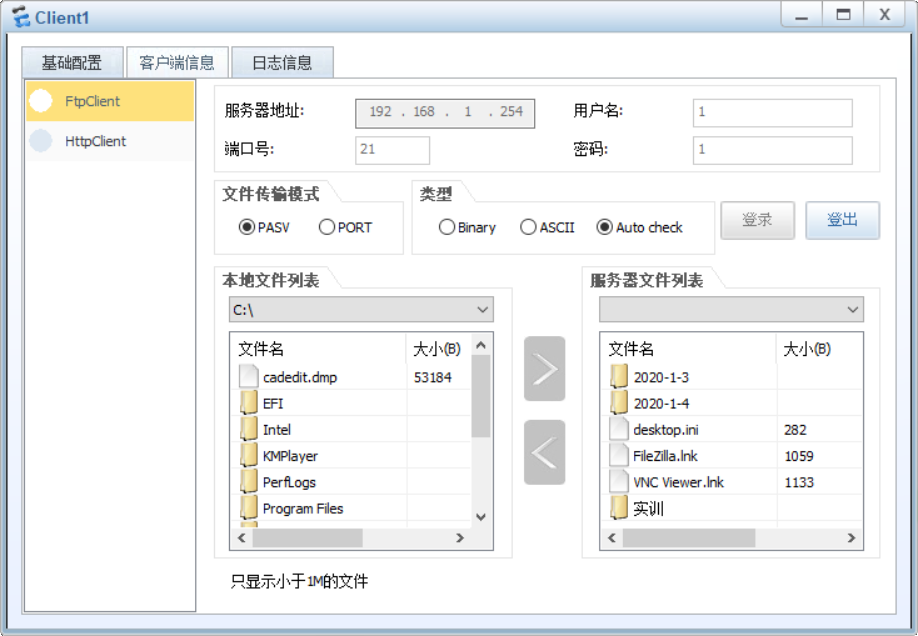This screenshot has width=918, height=636.
Task: Click the Intel folder icon
Action: pos(248,429)
